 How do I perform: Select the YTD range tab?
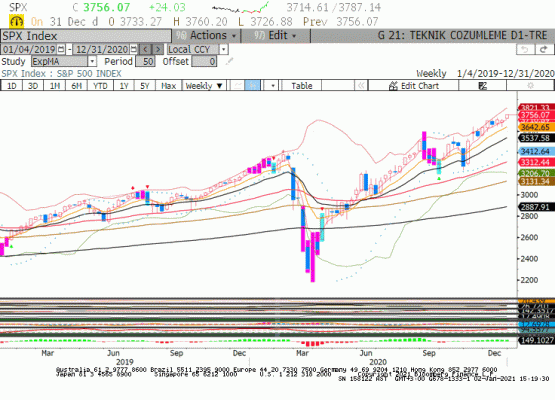(x=100, y=86)
